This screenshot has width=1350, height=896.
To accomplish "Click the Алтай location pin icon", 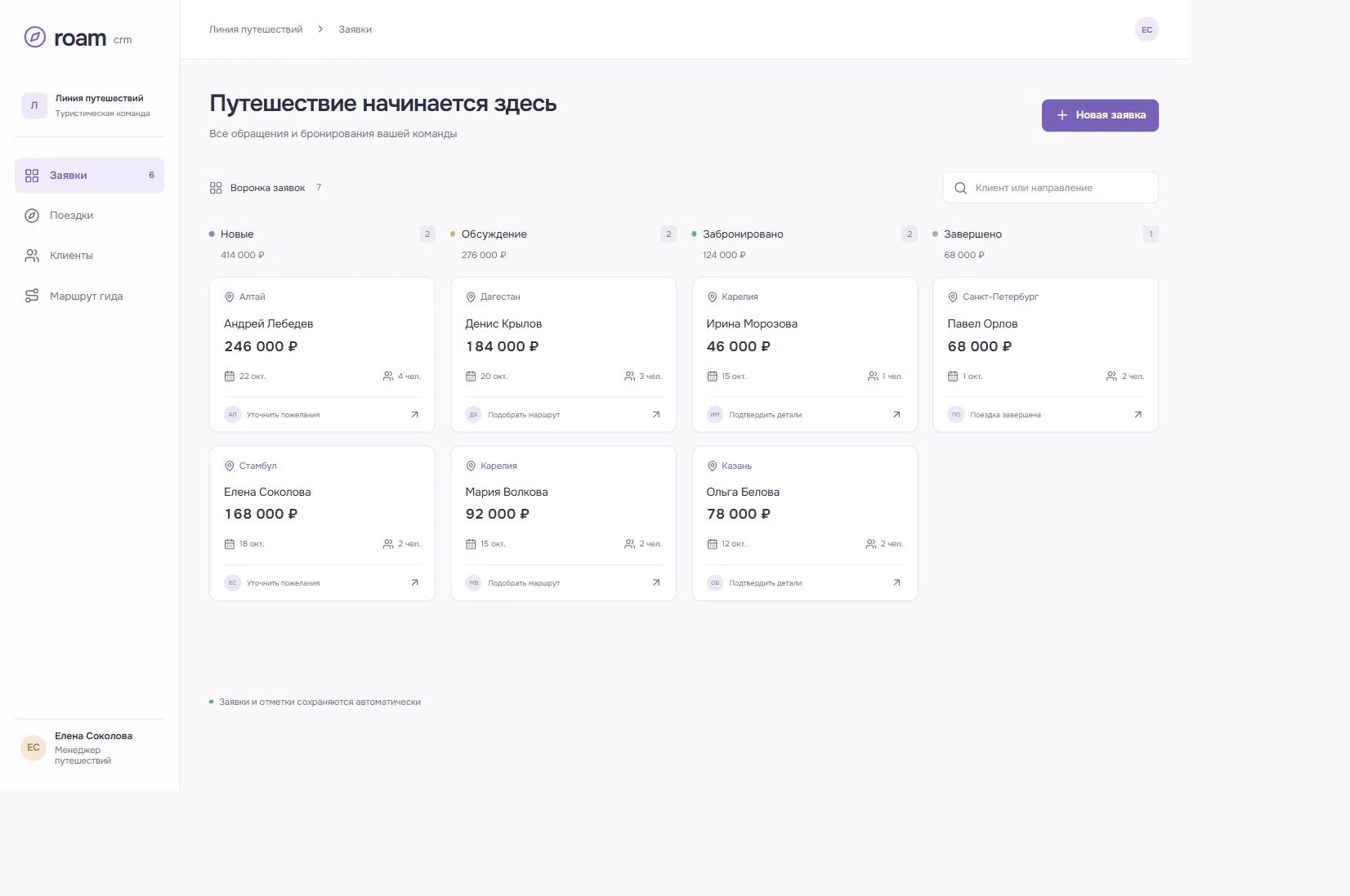I will (230, 297).
